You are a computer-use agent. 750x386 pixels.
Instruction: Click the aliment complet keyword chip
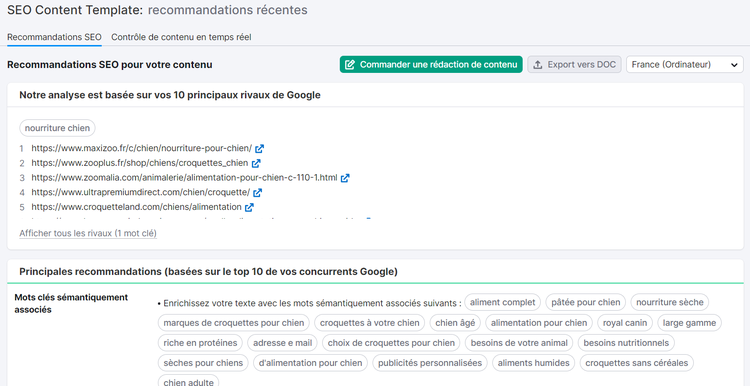pos(503,302)
